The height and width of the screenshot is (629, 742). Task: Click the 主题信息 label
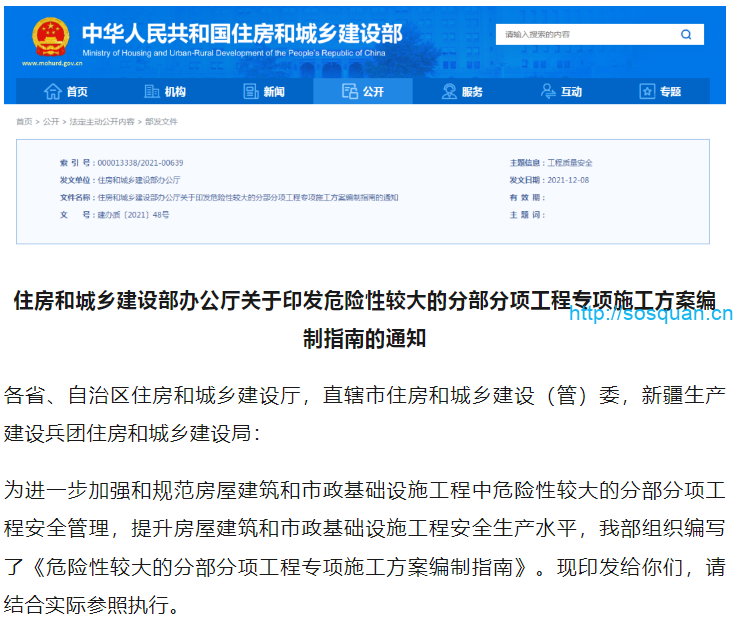[525, 163]
